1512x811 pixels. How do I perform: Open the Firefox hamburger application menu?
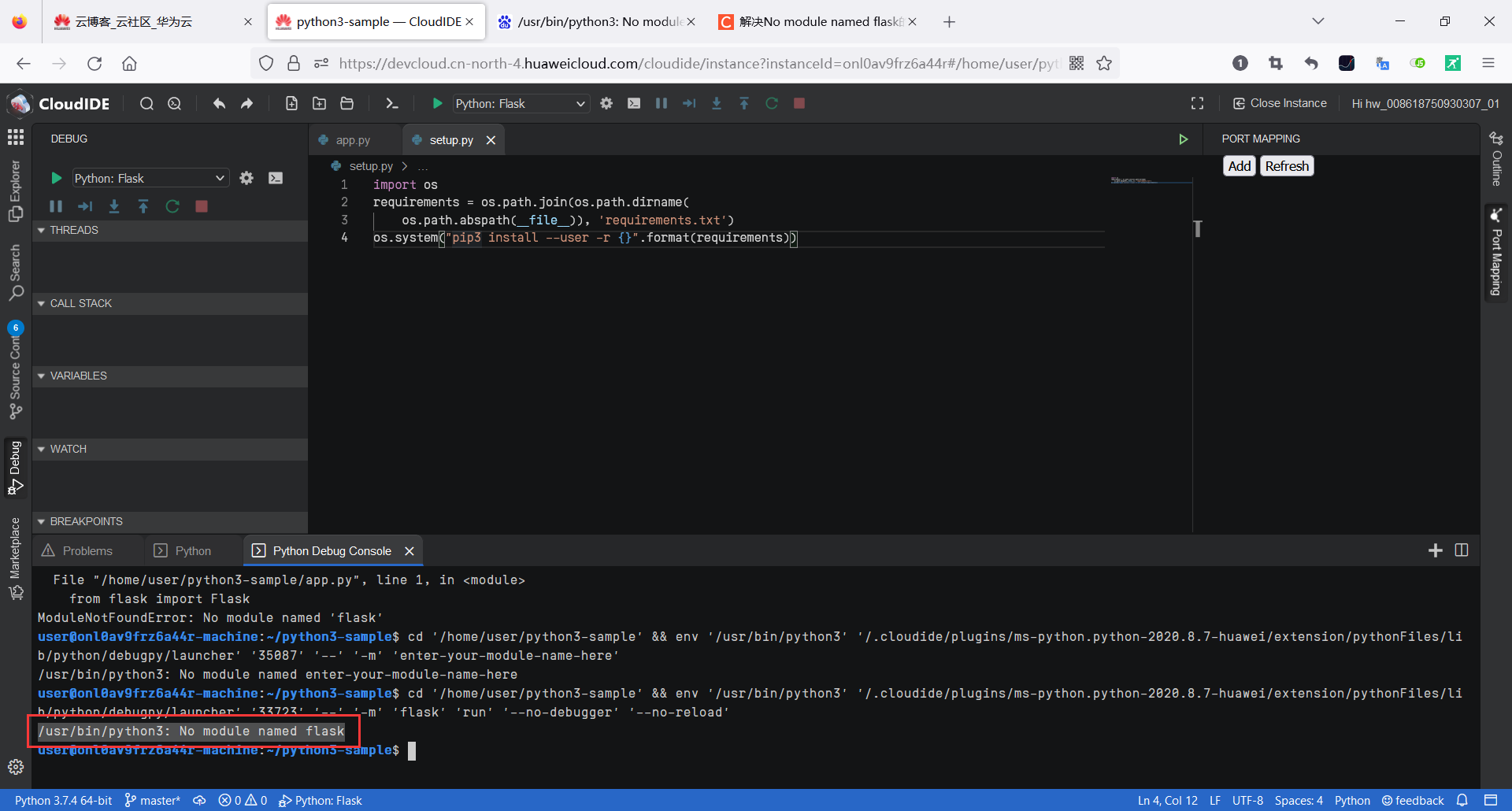coord(1488,63)
